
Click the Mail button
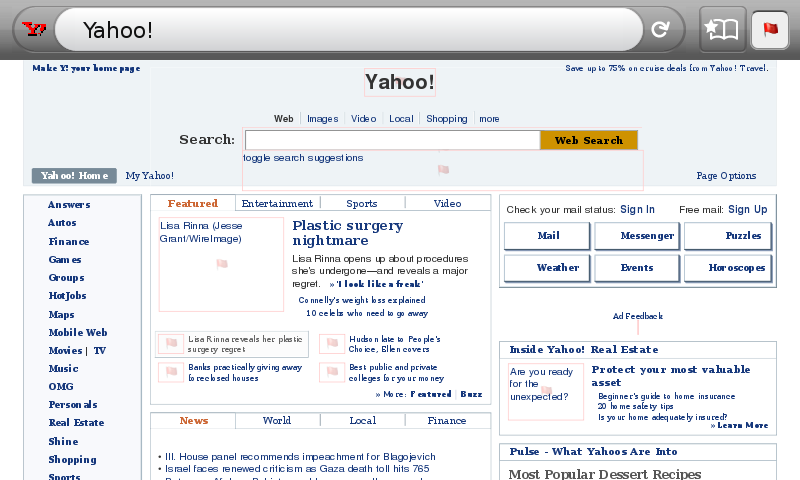(547, 236)
